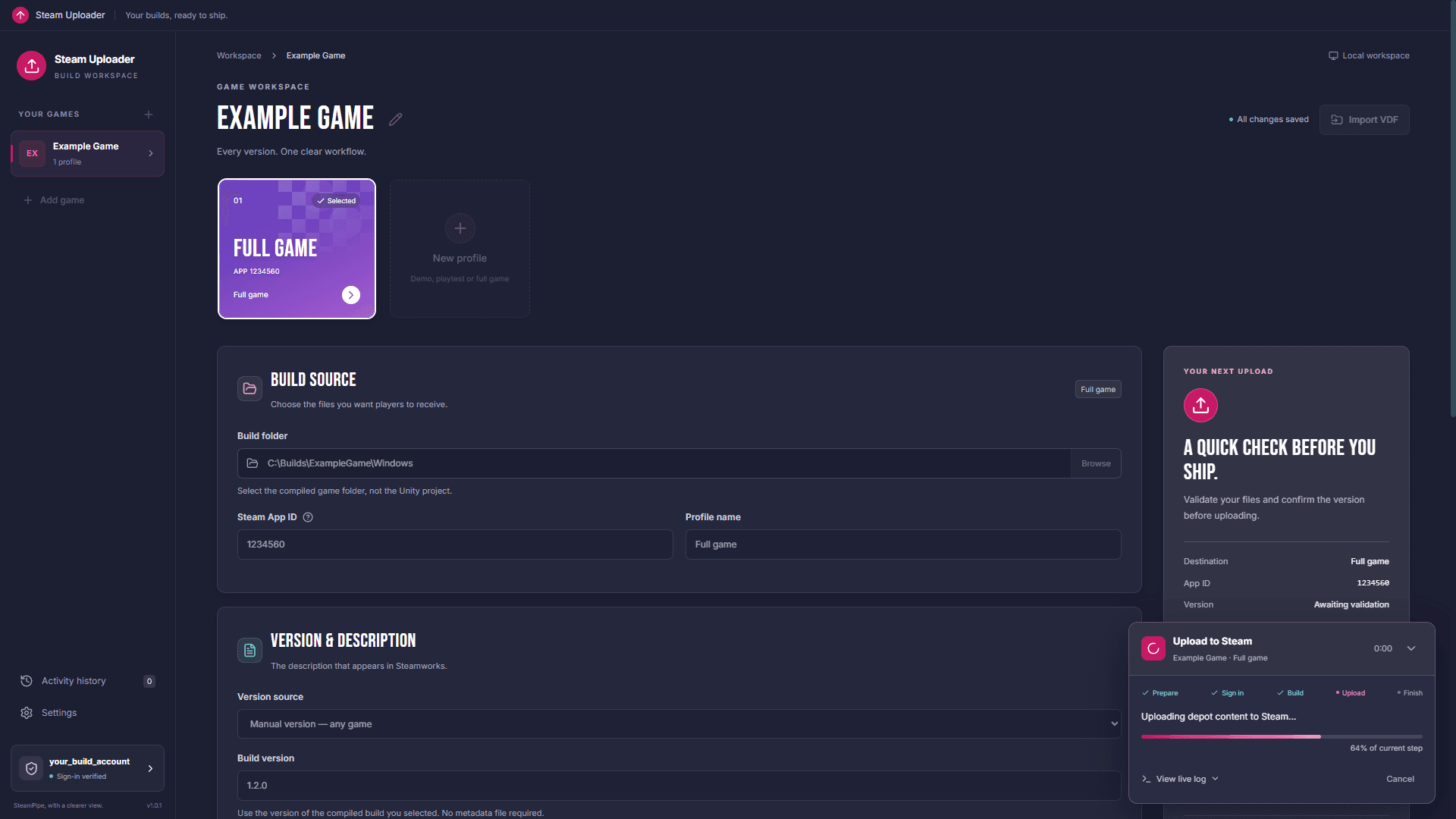
Task: Cancel the Steam upload
Action: (1400, 779)
